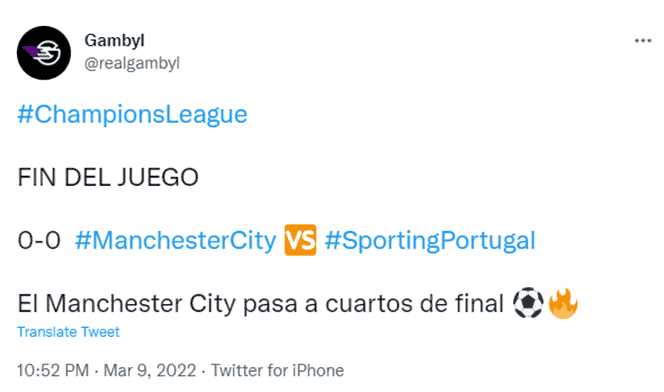Click the orange VS emoji icon
The image size is (664, 392).
point(300,240)
